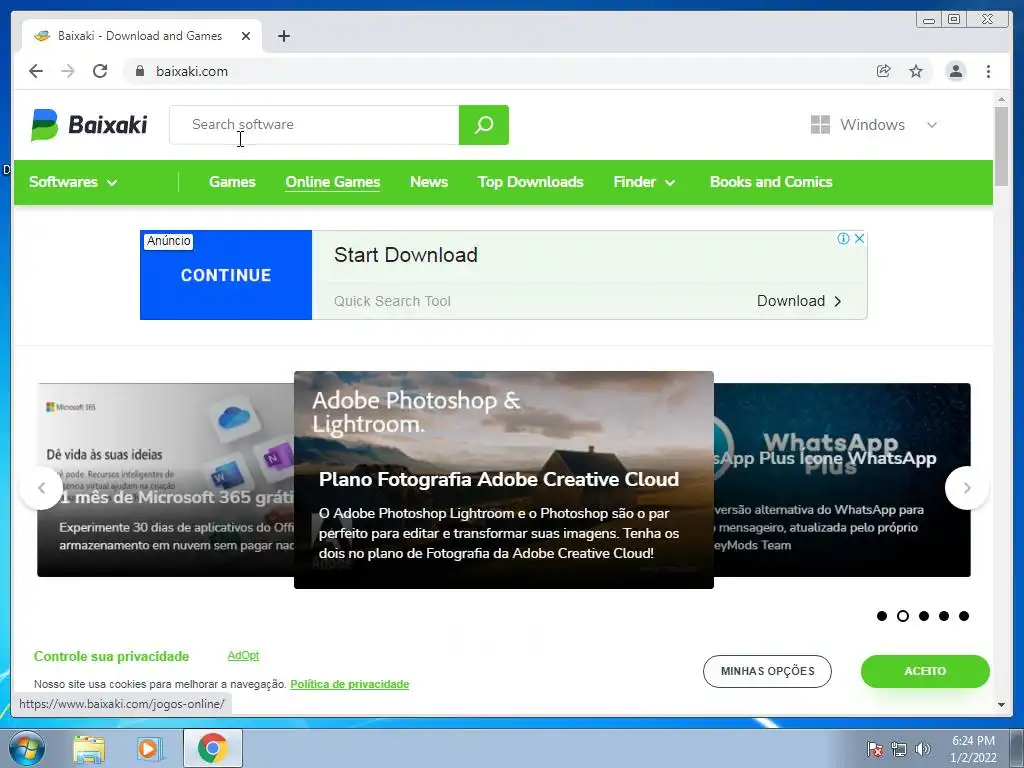Click the browser forward arrow
Screen dimensions: 1024x768
coord(67,71)
